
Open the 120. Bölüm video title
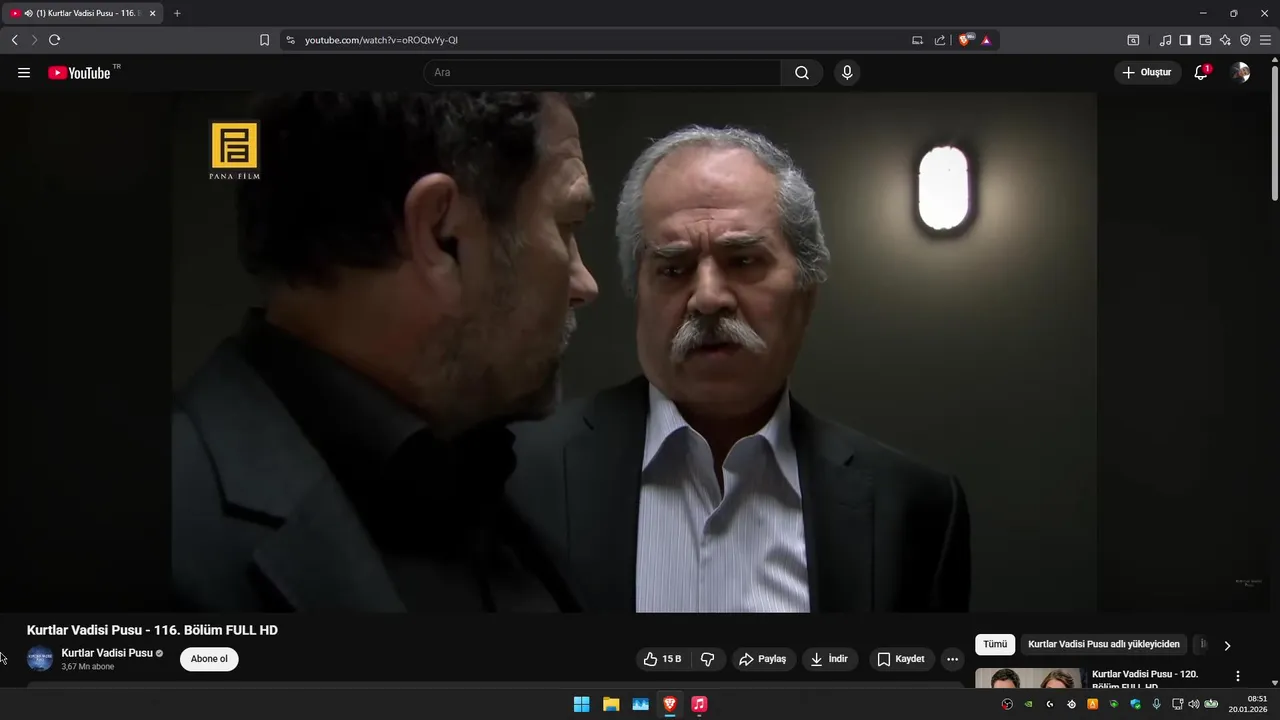point(1145,680)
